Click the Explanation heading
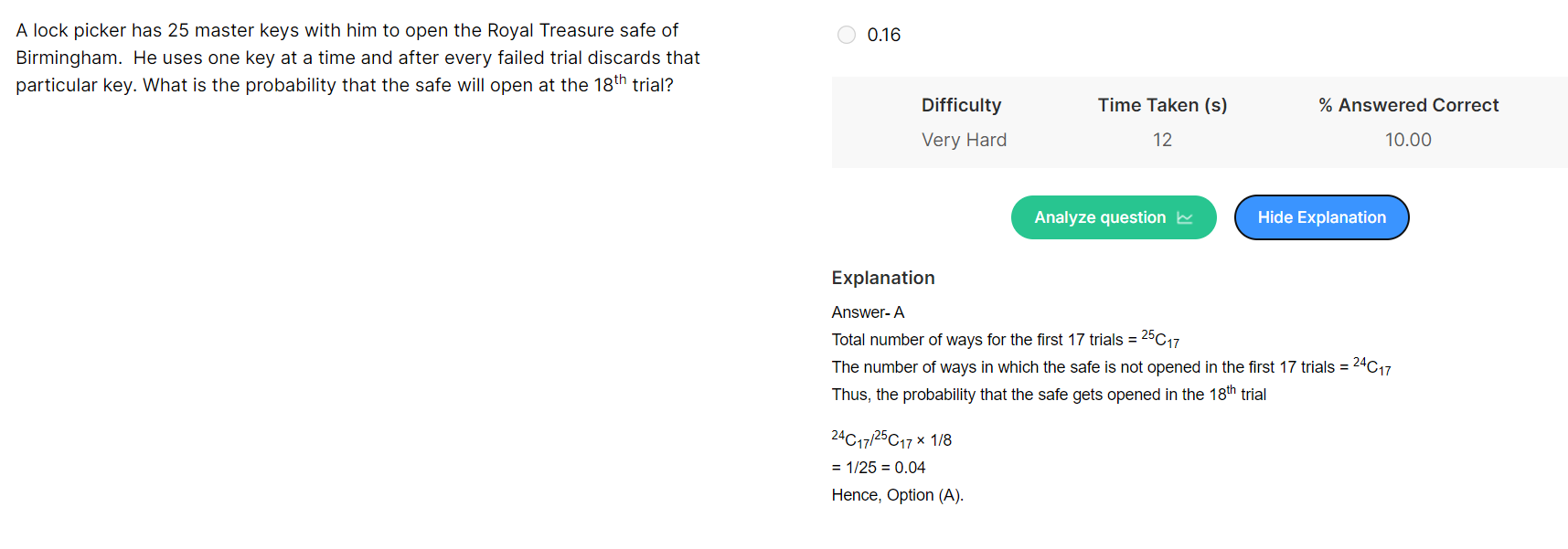The width and height of the screenshot is (1568, 549). click(x=883, y=278)
